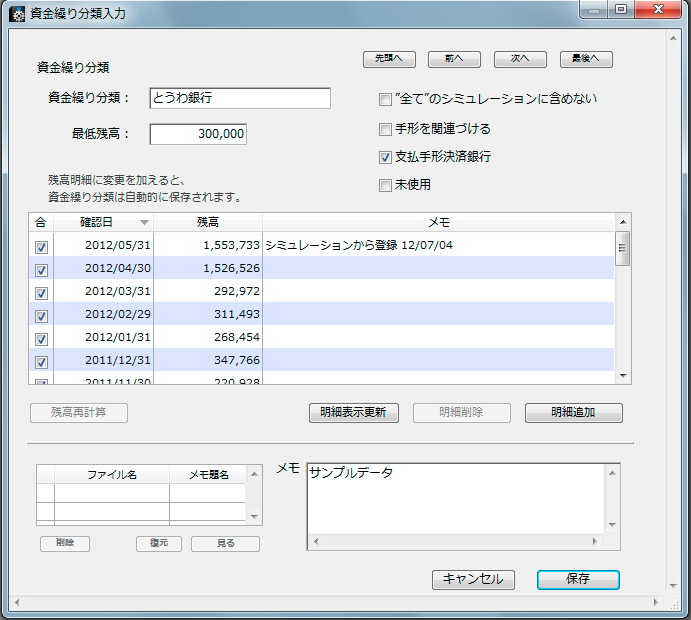Viewport: 691px width, 620px height.
Task: Click the 最低残高 amount field
Action: coord(198,134)
